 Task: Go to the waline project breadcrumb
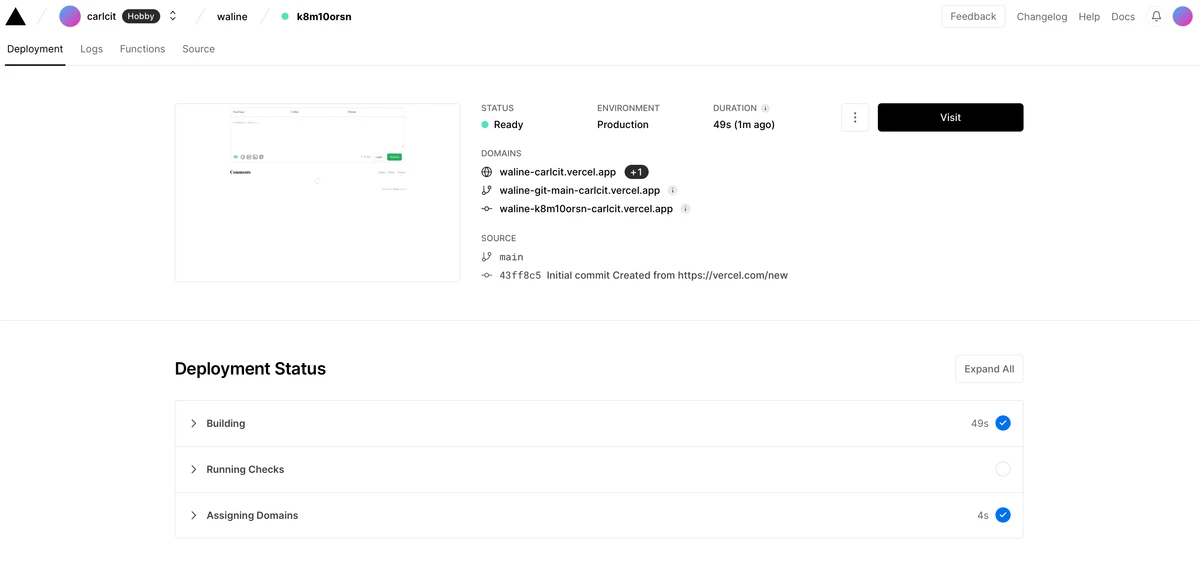click(x=232, y=16)
